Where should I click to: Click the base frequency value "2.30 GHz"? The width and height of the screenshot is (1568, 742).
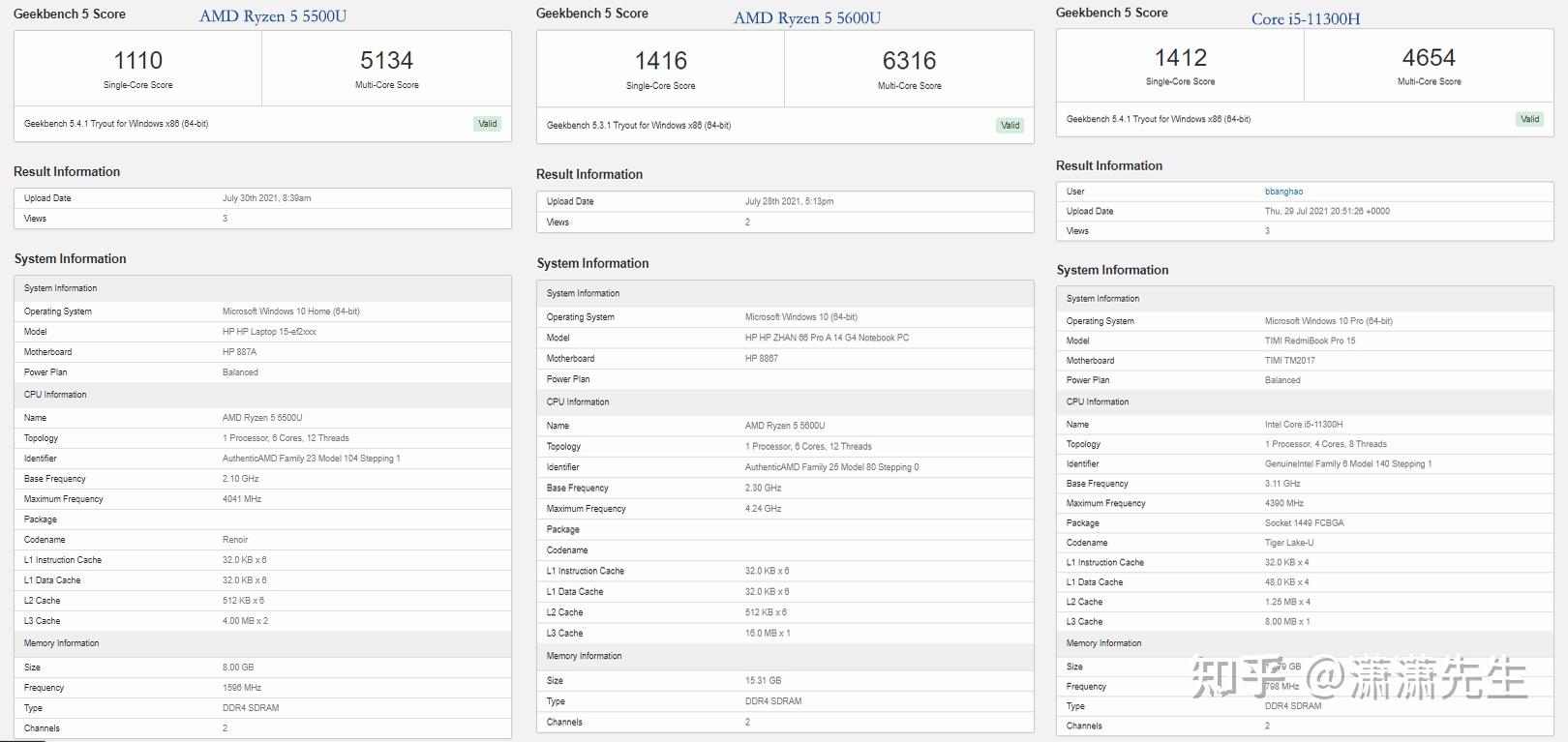764,489
